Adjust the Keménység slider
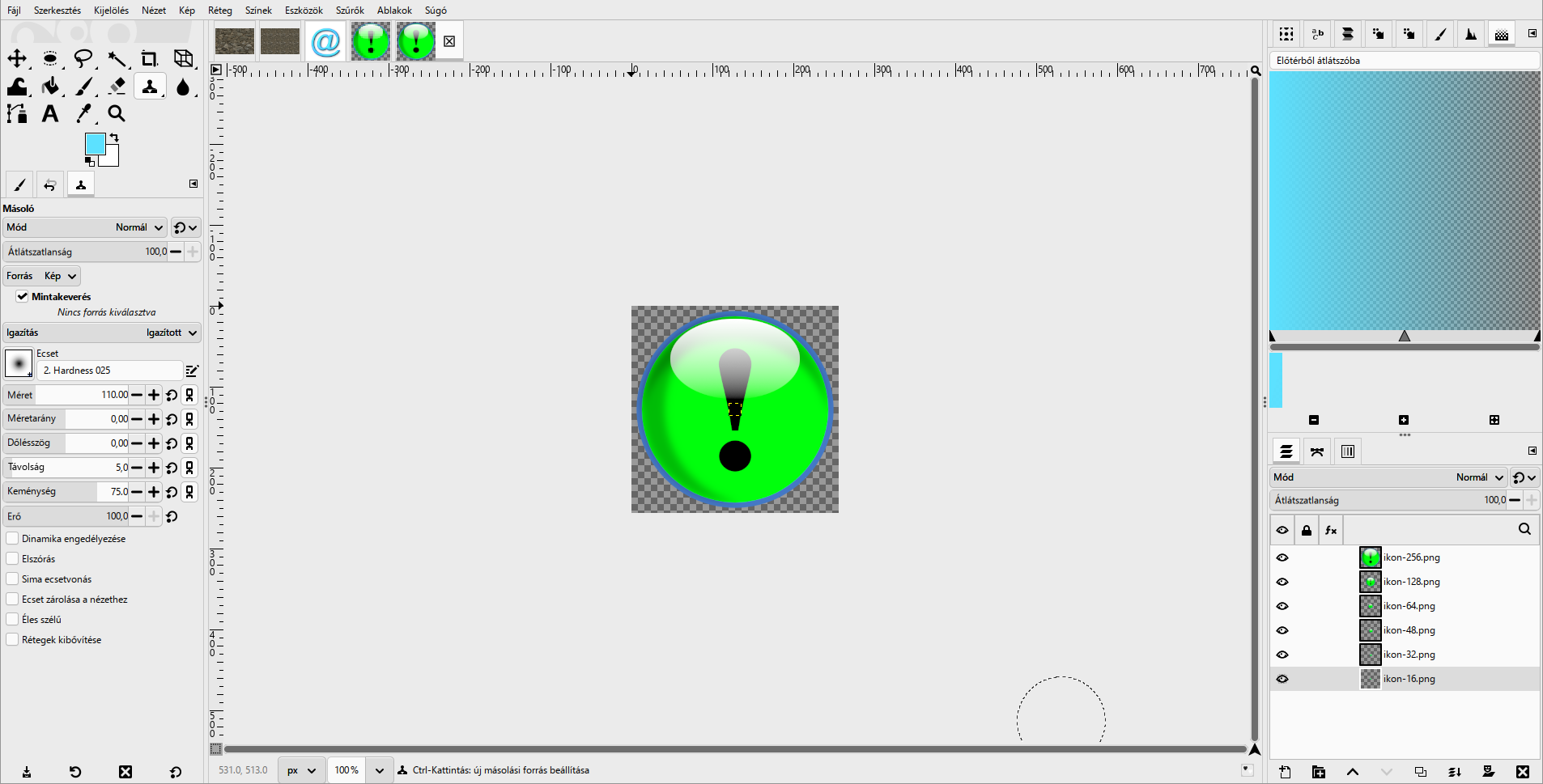The image size is (1543, 784). (66, 491)
